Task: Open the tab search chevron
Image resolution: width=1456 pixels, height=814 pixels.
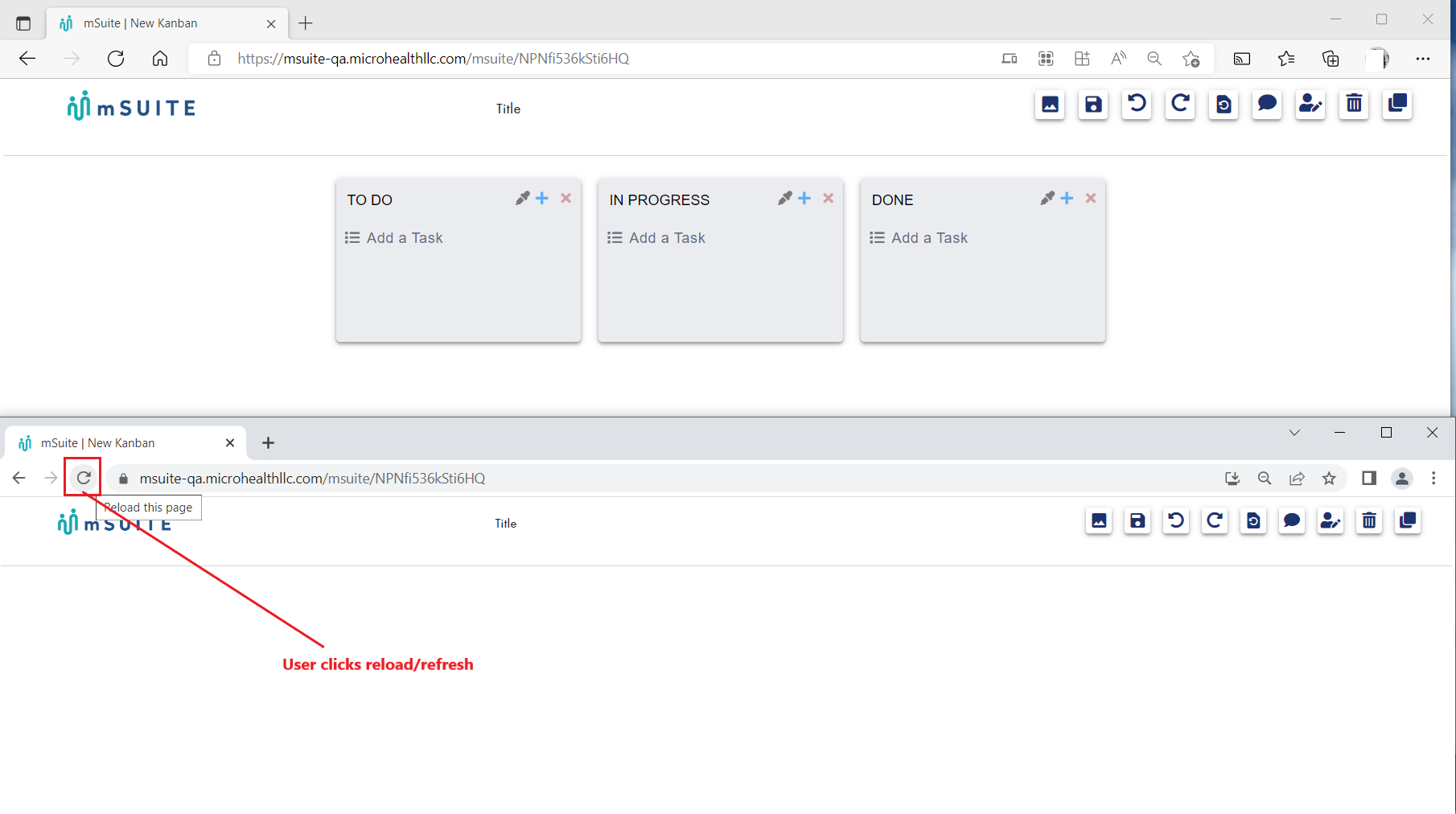Action: (x=1295, y=432)
